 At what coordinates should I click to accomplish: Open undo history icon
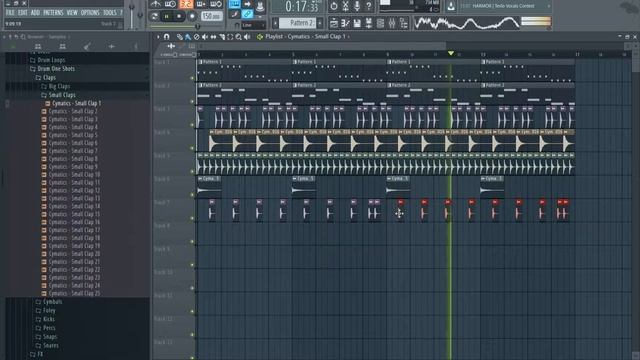[334, 6]
